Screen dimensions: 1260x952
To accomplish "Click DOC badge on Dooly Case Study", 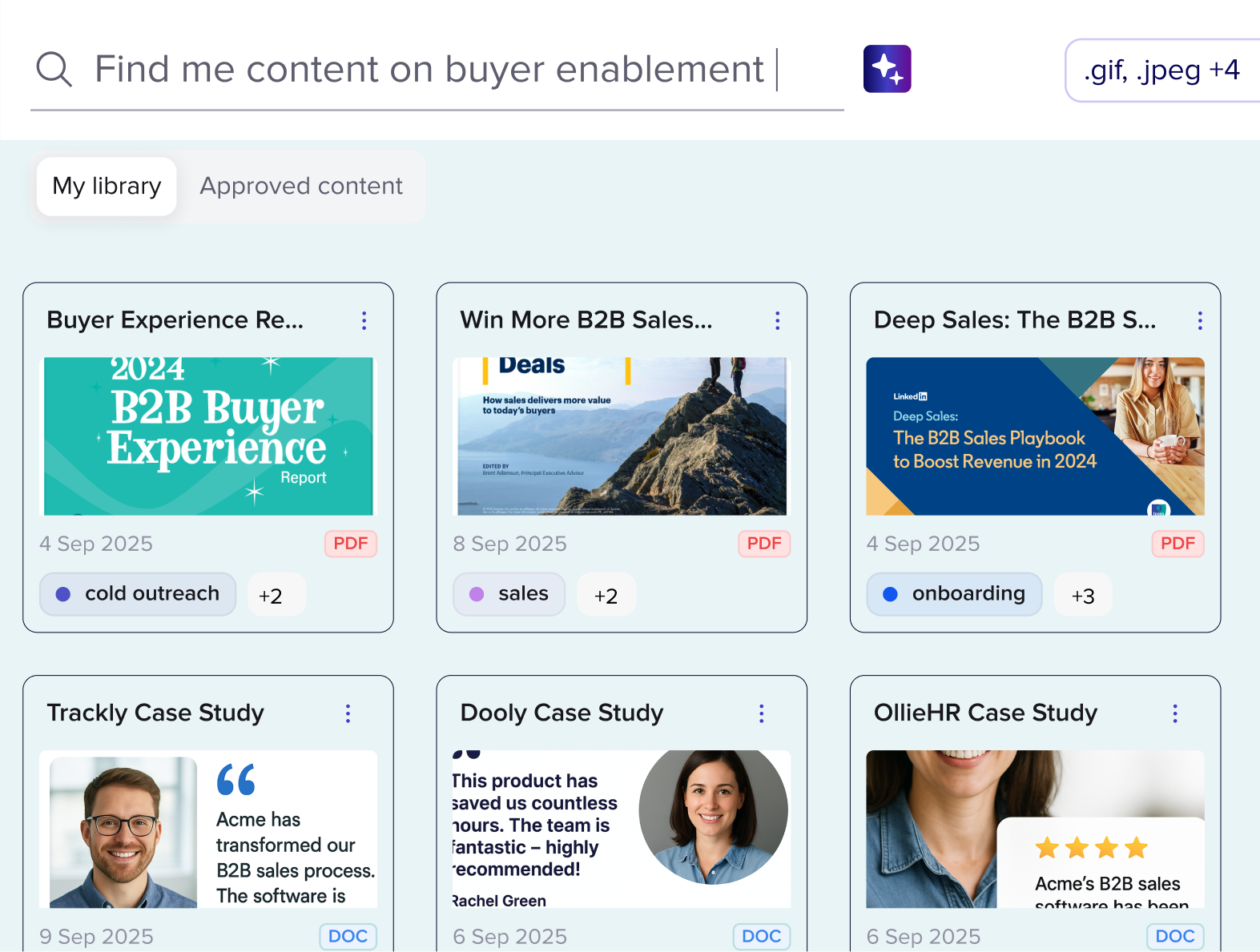I will click(762, 937).
